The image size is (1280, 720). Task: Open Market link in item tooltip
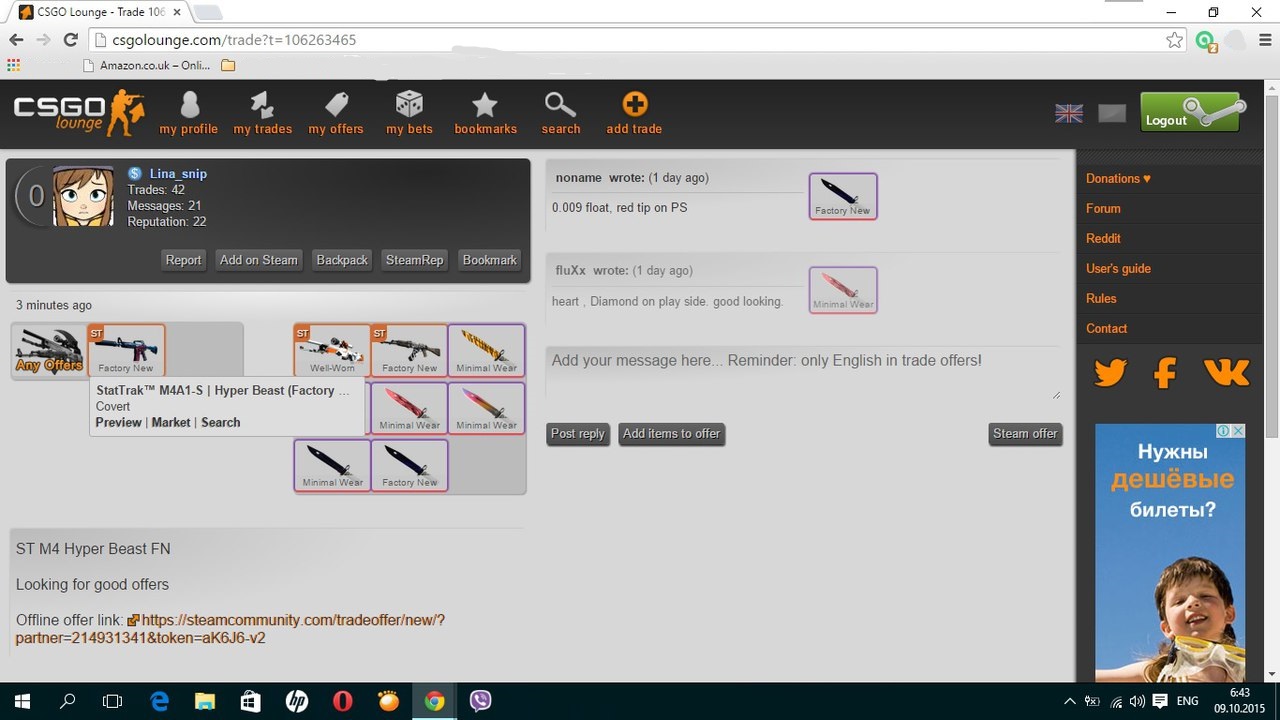[171, 422]
